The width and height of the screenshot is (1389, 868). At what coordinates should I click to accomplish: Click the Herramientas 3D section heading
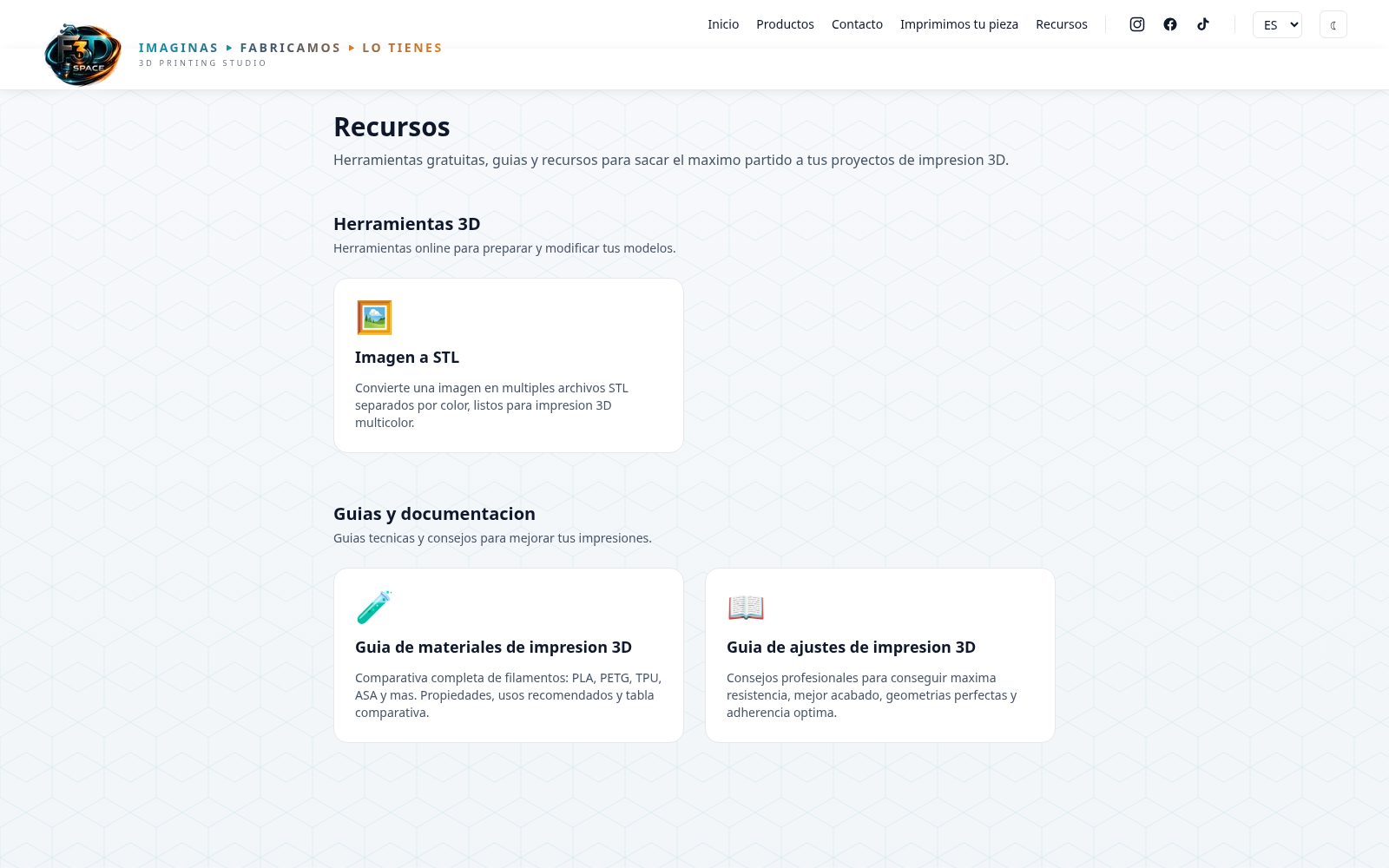point(406,224)
